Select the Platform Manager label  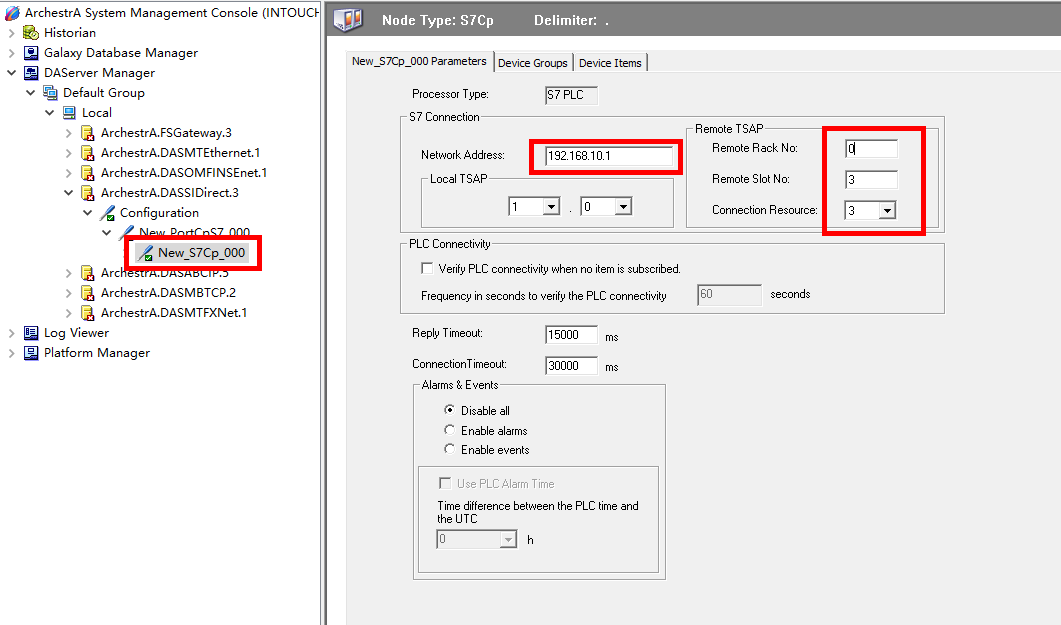[97, 352]
